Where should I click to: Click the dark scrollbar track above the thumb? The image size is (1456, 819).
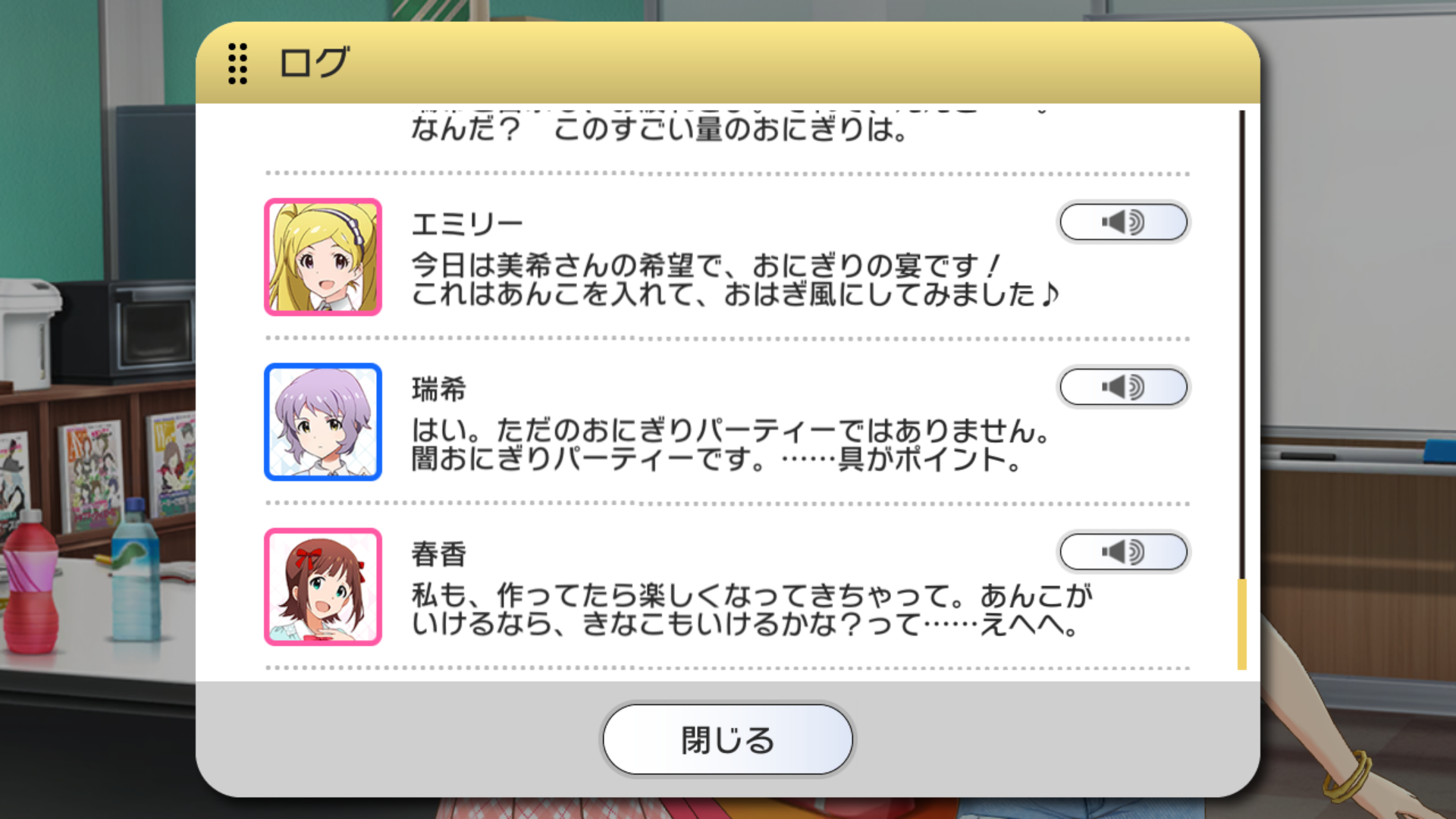coord(1242,345)
